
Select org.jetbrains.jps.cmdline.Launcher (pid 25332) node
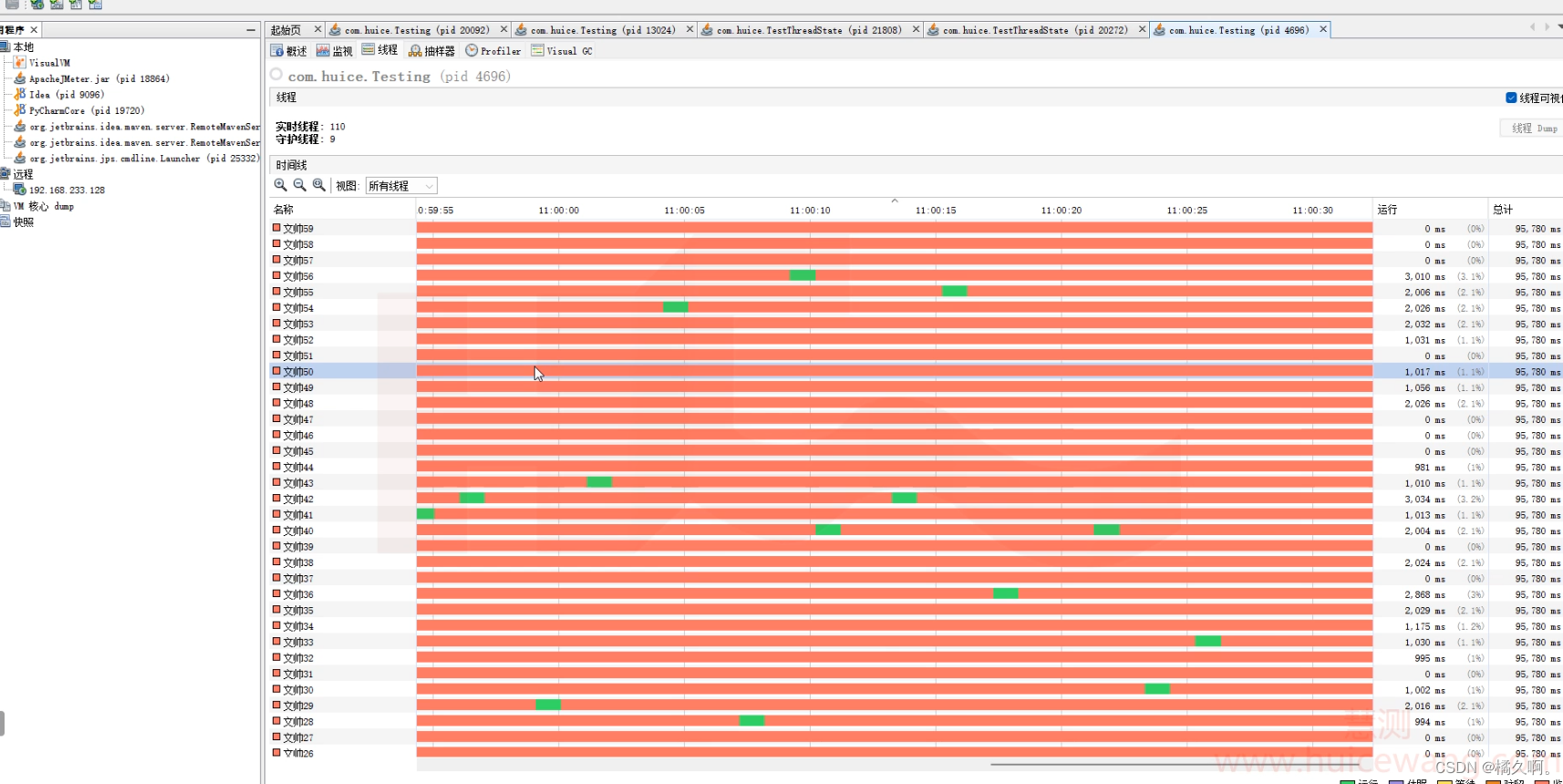tap(137, 159)
